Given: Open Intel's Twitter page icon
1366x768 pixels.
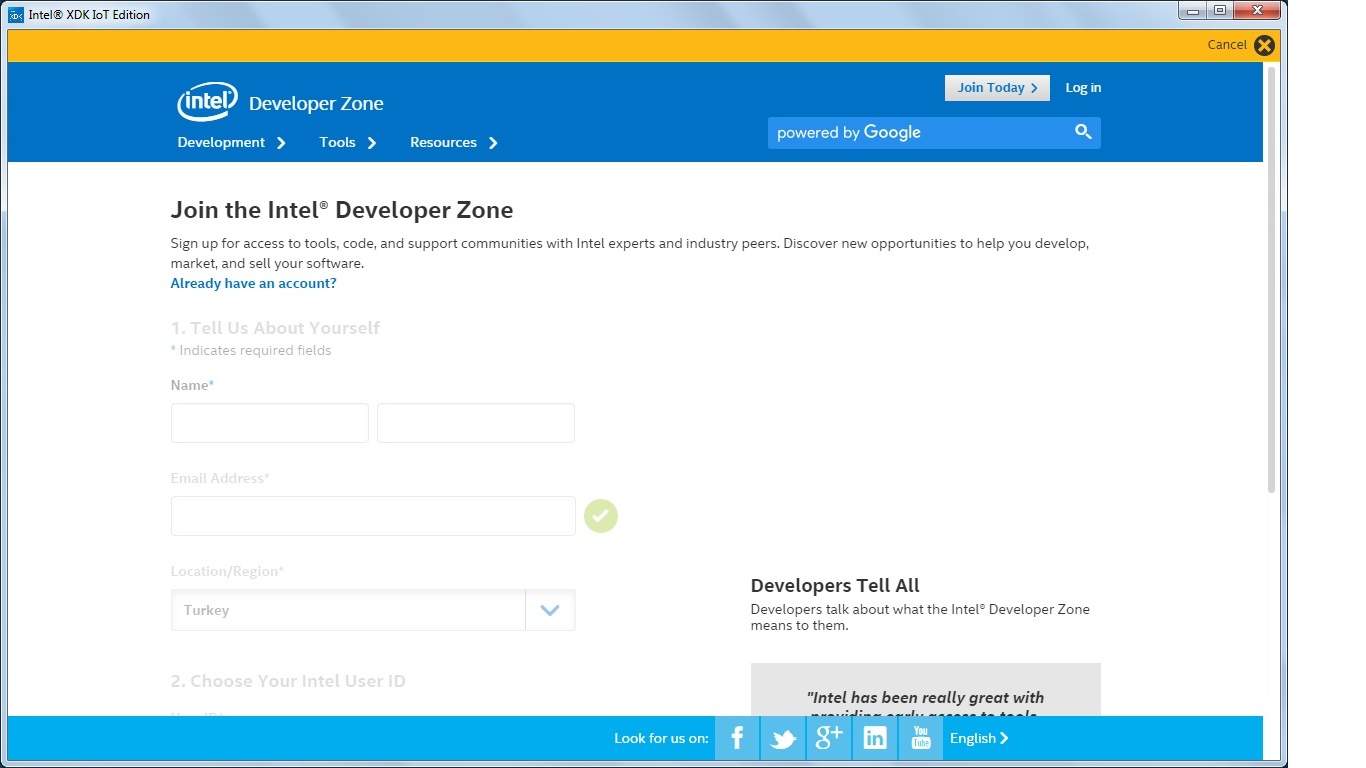Looking at the screenshot, I should (x=783, y=738).
